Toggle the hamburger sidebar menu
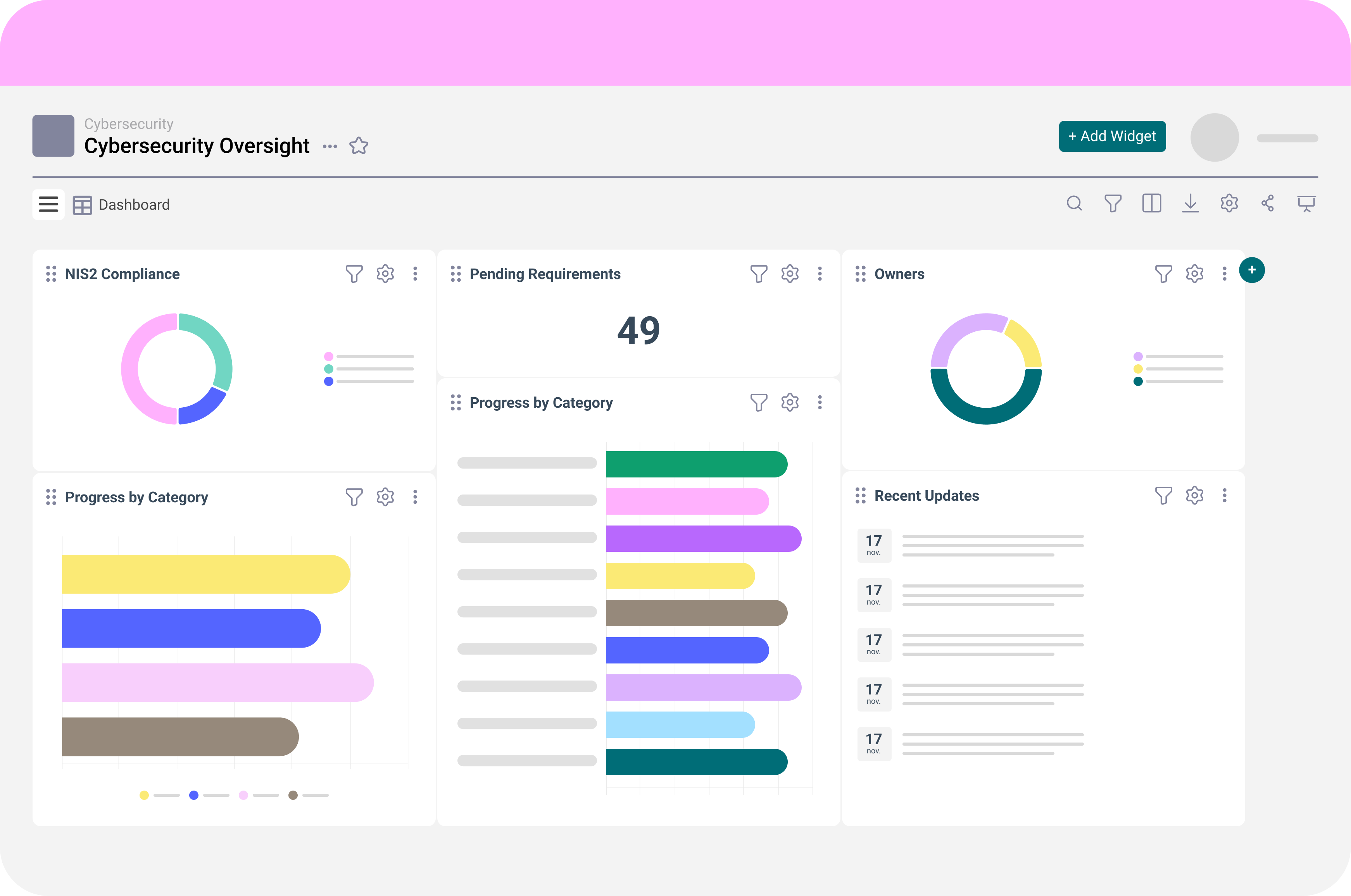Image resolution: width=1351 pixels, height=896 pixels. coord(48,205)
